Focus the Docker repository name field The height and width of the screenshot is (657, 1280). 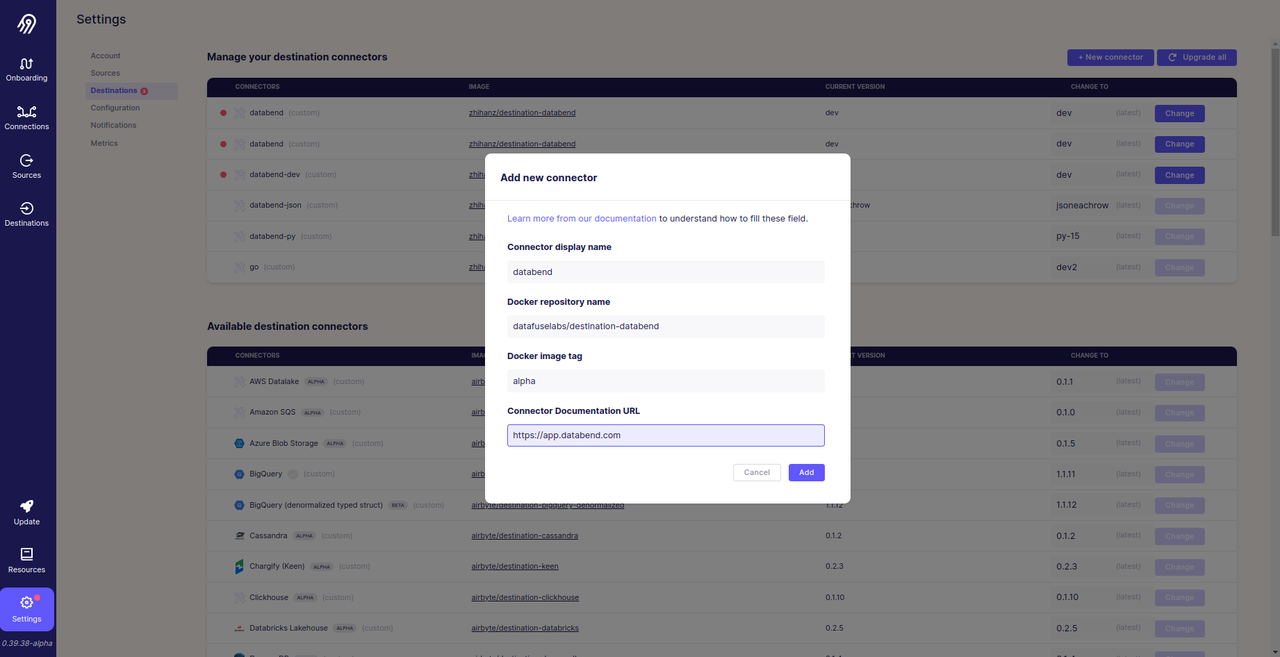(665, 326)
